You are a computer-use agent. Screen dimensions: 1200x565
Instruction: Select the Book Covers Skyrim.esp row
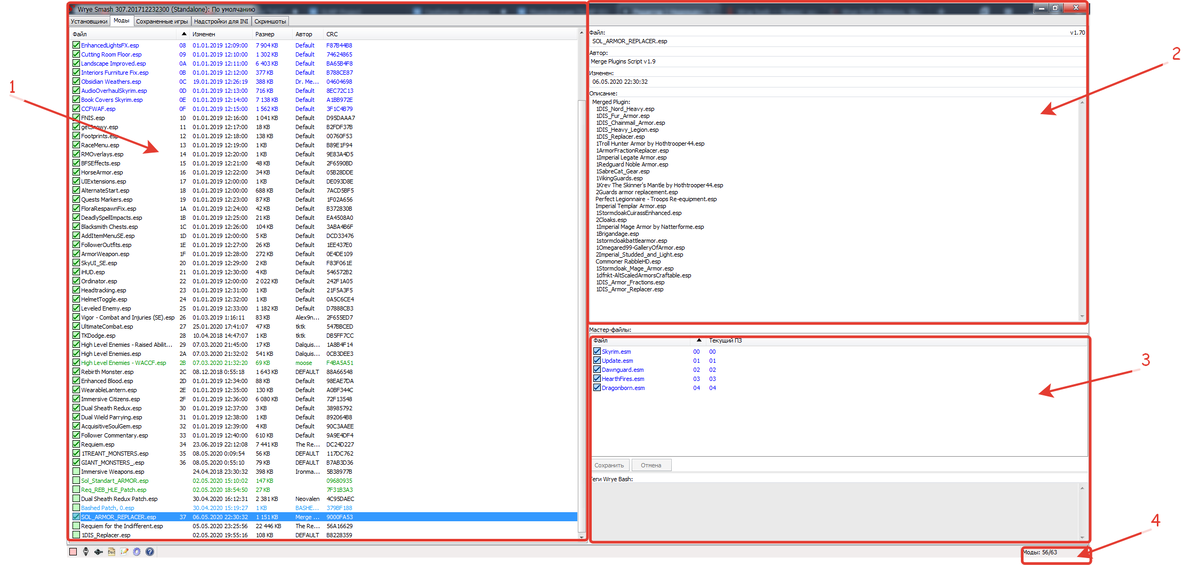click(x=324, y=100)
